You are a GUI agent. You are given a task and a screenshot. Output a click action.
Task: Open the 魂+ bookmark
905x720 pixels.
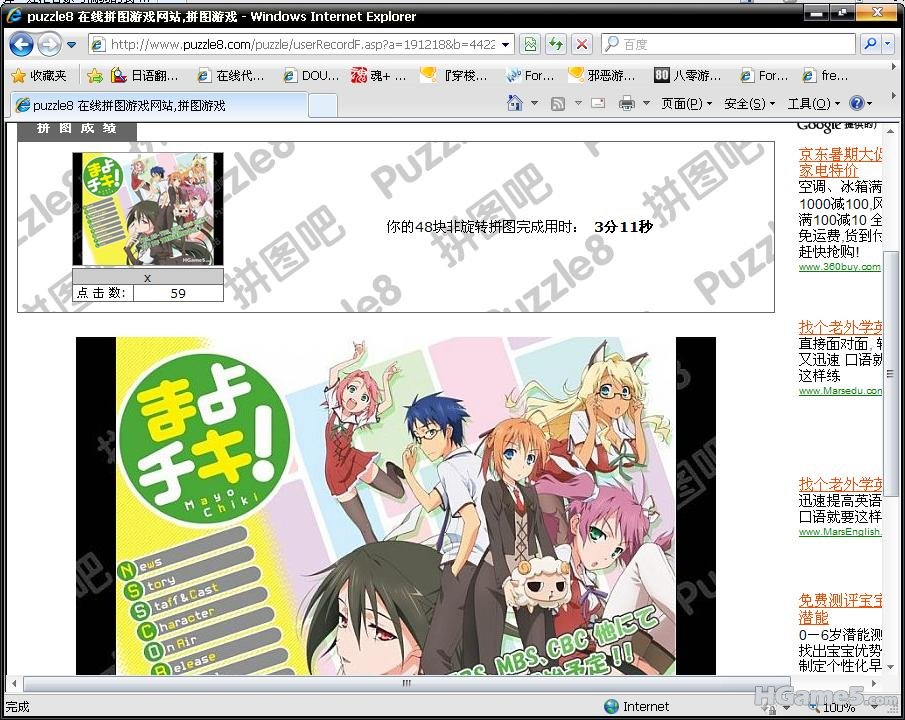(x=379, y=76)
